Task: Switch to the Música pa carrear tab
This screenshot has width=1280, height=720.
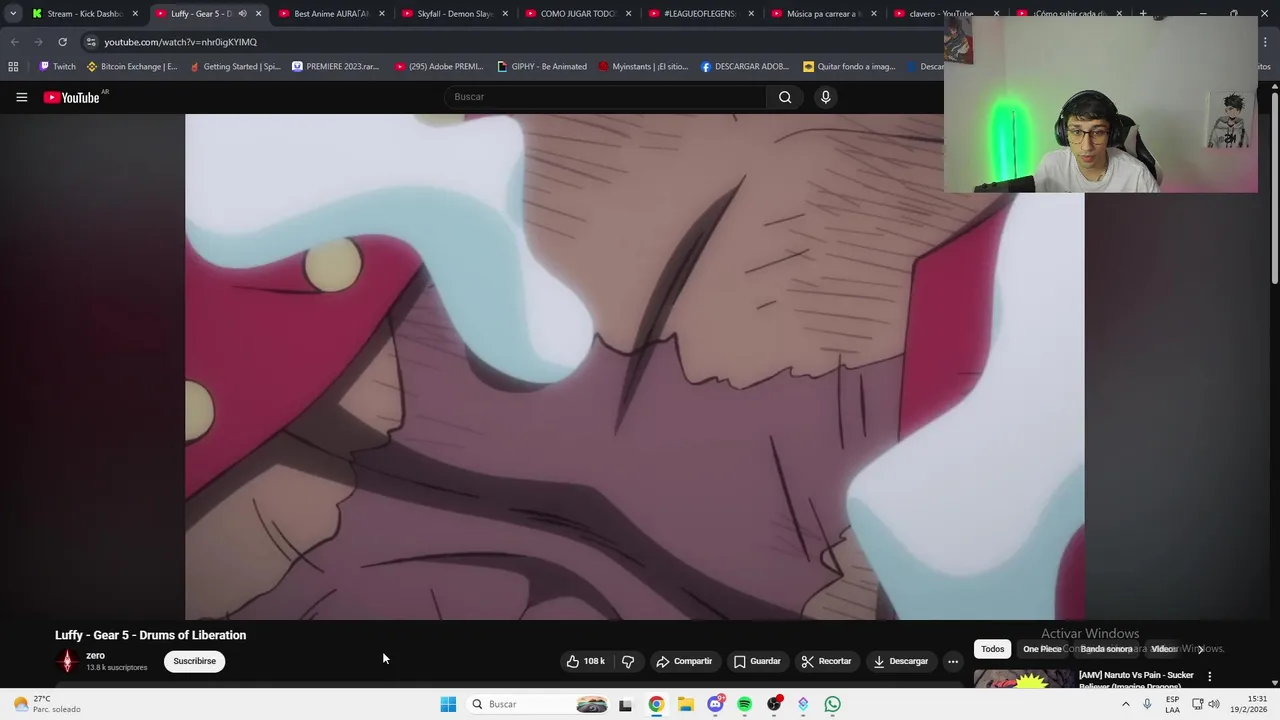Action: pyautogui.click(x=823, y=14)
